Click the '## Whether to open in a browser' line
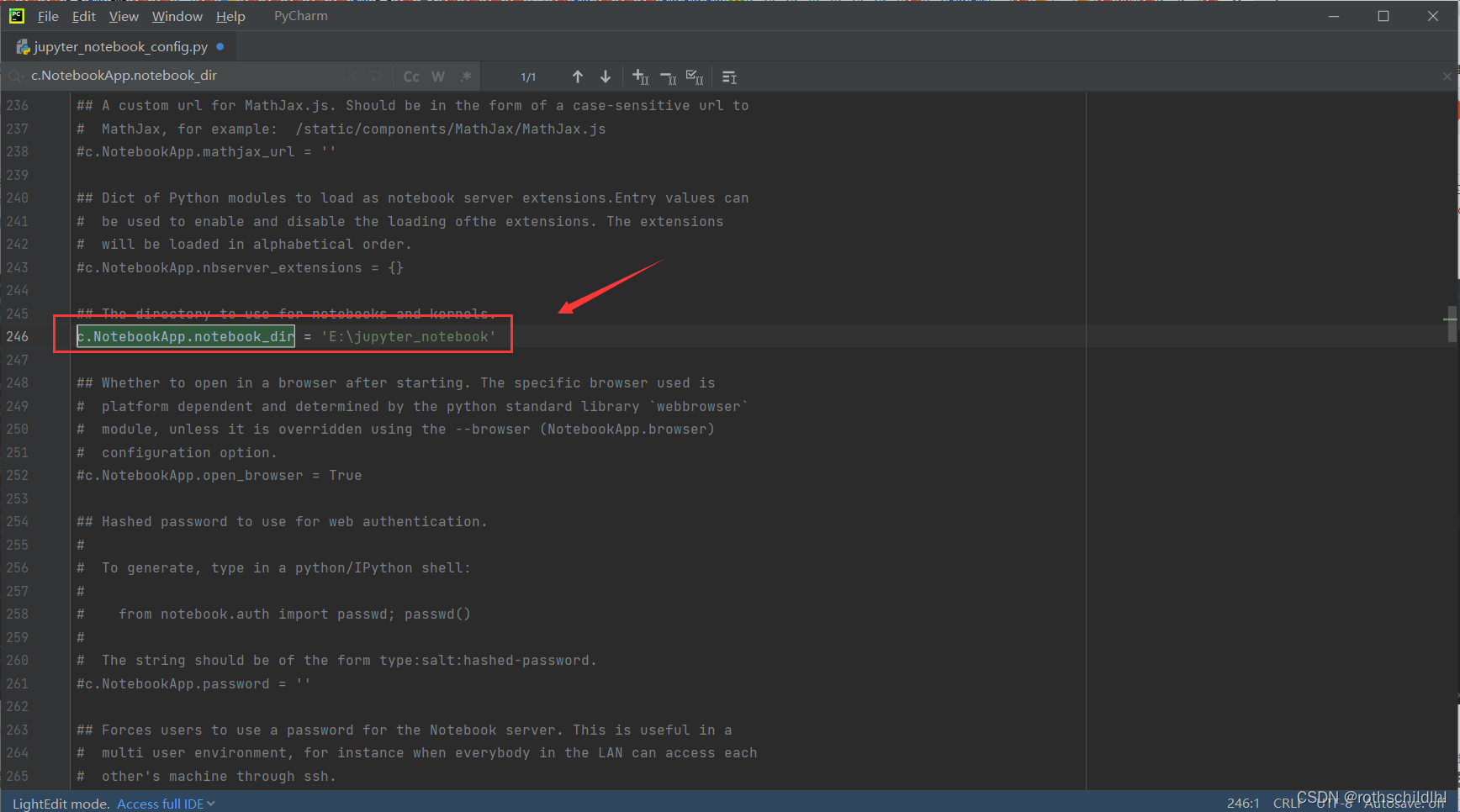The height and width of the screenshot is (812, 1460). click(x=395, y=382)
